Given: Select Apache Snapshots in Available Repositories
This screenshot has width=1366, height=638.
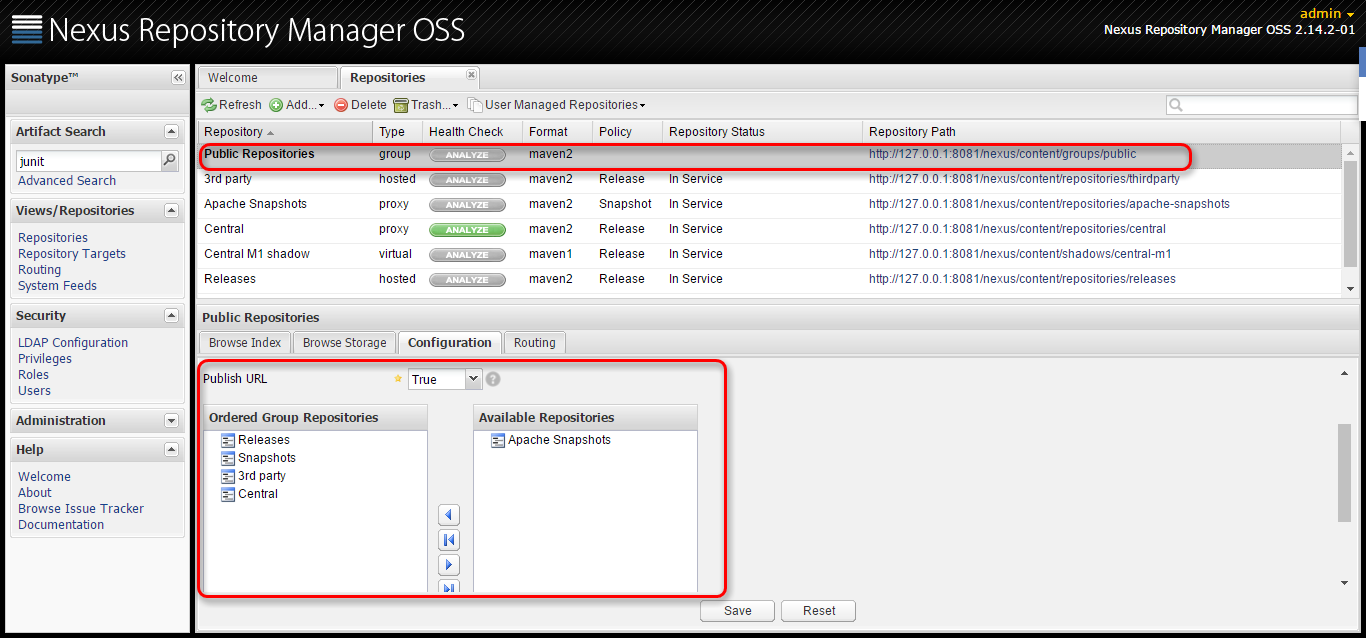Looking at the screenshot, I should tap(559, 440).
